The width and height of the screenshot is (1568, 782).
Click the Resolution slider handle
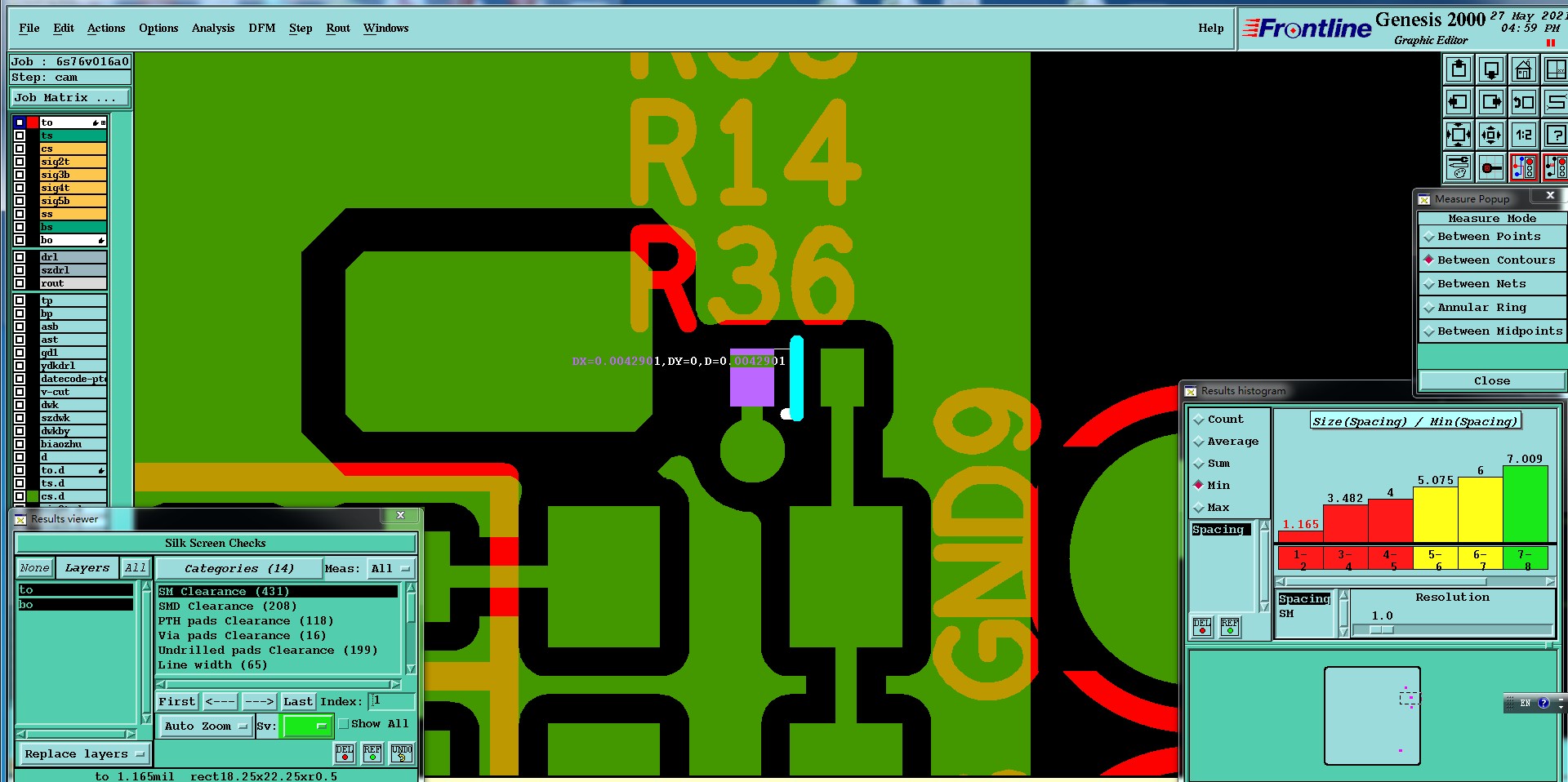pyautogui.click(x=1382, y=630)
